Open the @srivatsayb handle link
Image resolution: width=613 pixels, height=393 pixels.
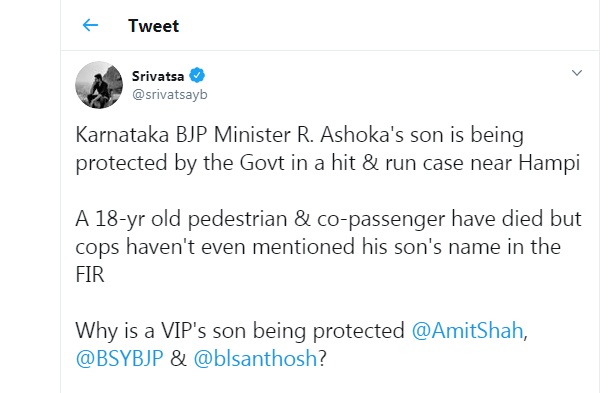click(170, 95)
